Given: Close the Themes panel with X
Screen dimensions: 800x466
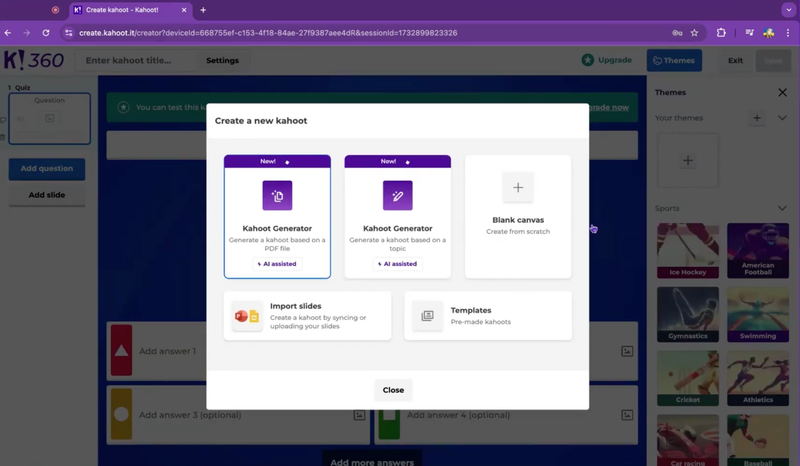Looking at the screenshot, I should [x=782, y=92].
